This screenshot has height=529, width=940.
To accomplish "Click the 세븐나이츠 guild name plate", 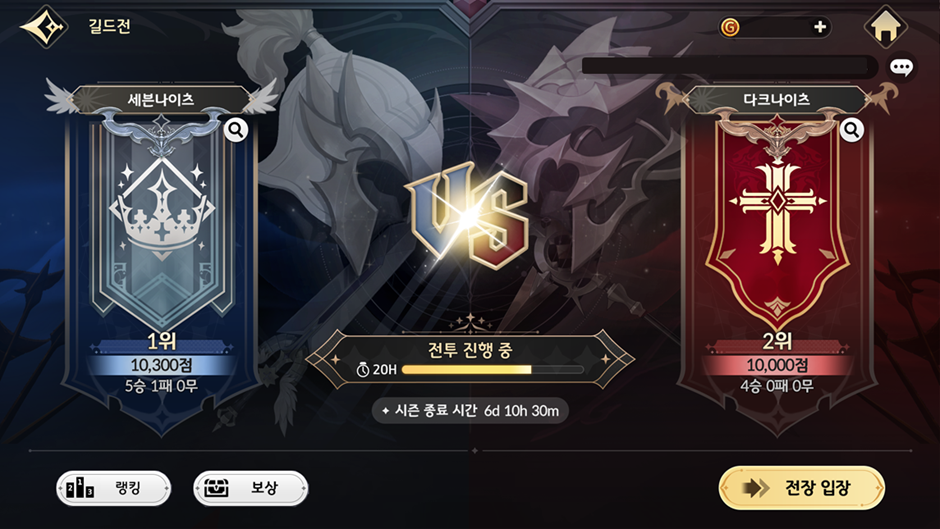I will tap(161, 100).
